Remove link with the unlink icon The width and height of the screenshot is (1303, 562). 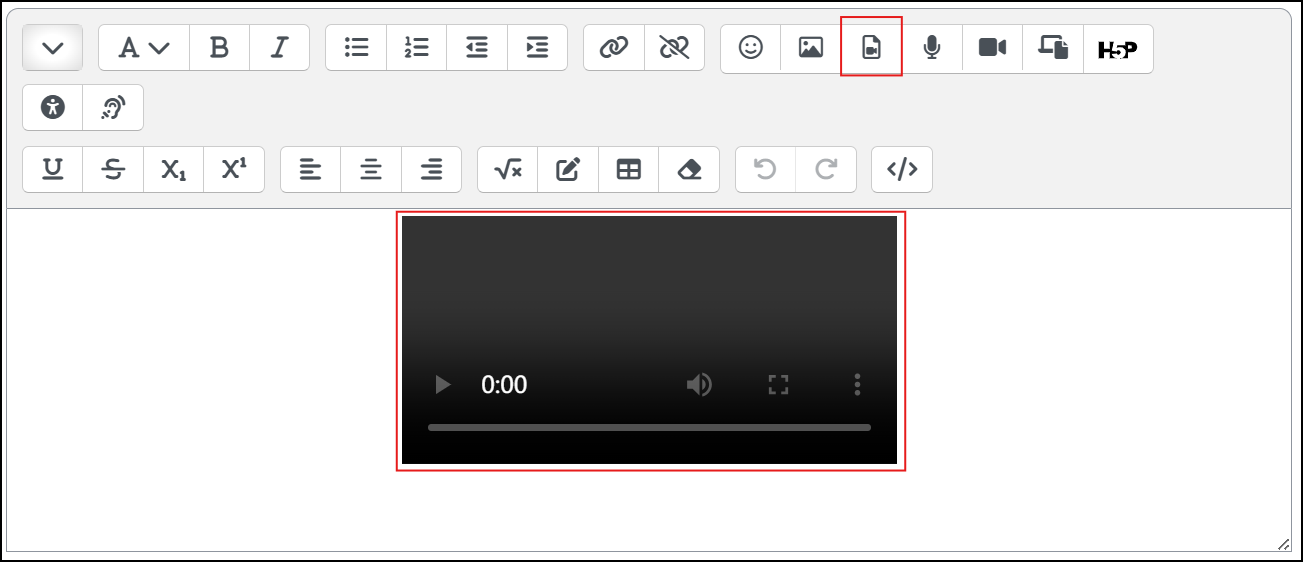675,48
